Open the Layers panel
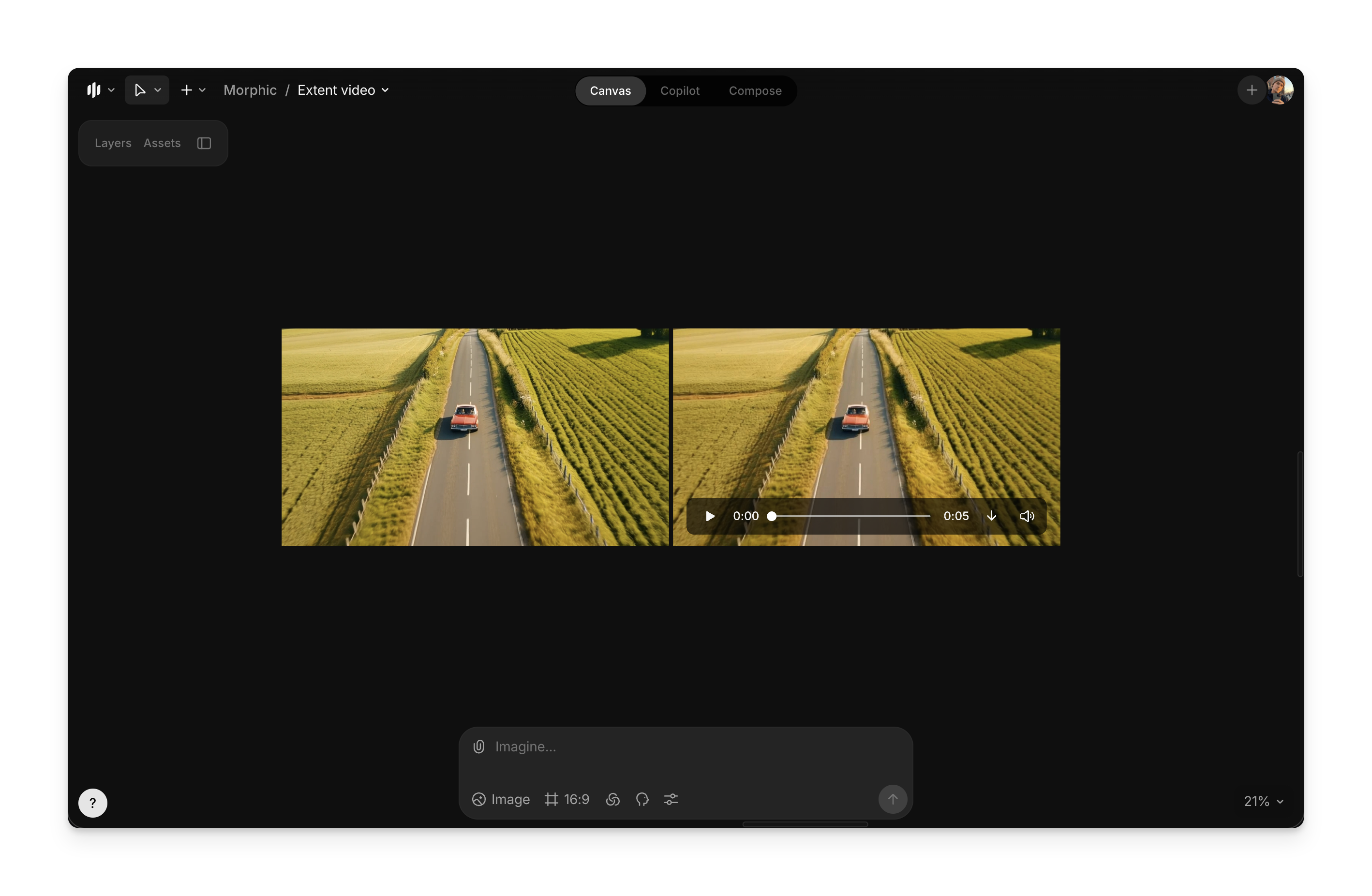 pyautogui.click(x=113, y=143)
